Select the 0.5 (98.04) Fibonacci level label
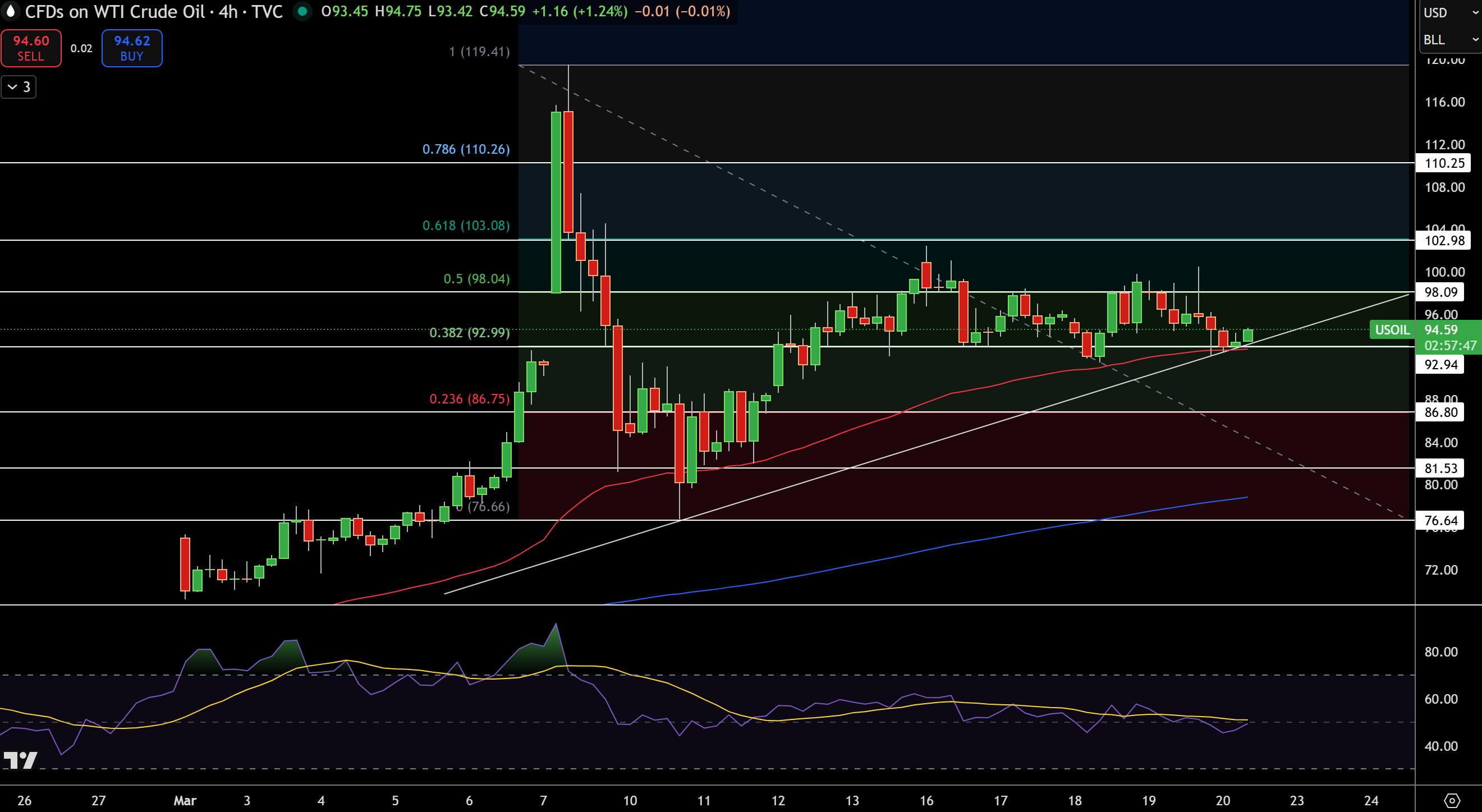Screen dimensions: 1482x812 point(476,279)
